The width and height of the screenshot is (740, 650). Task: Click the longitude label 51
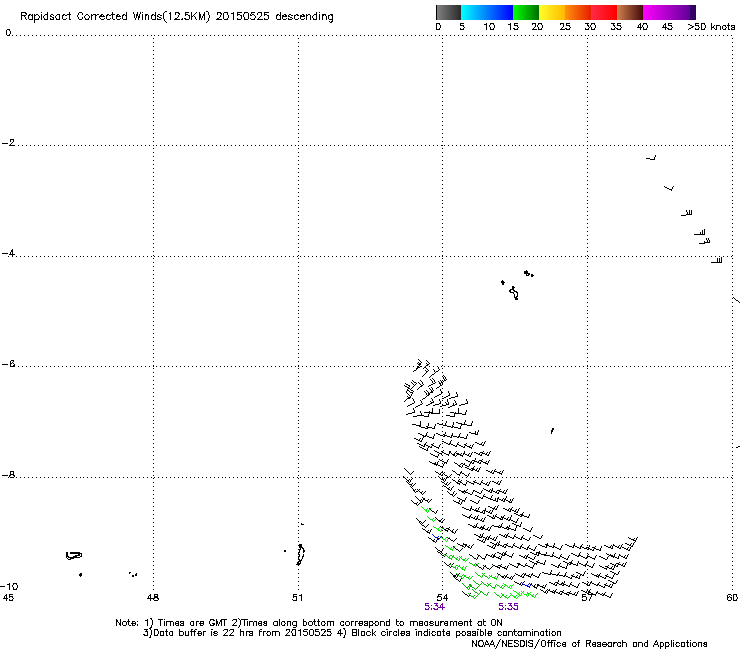pos(297,598)
